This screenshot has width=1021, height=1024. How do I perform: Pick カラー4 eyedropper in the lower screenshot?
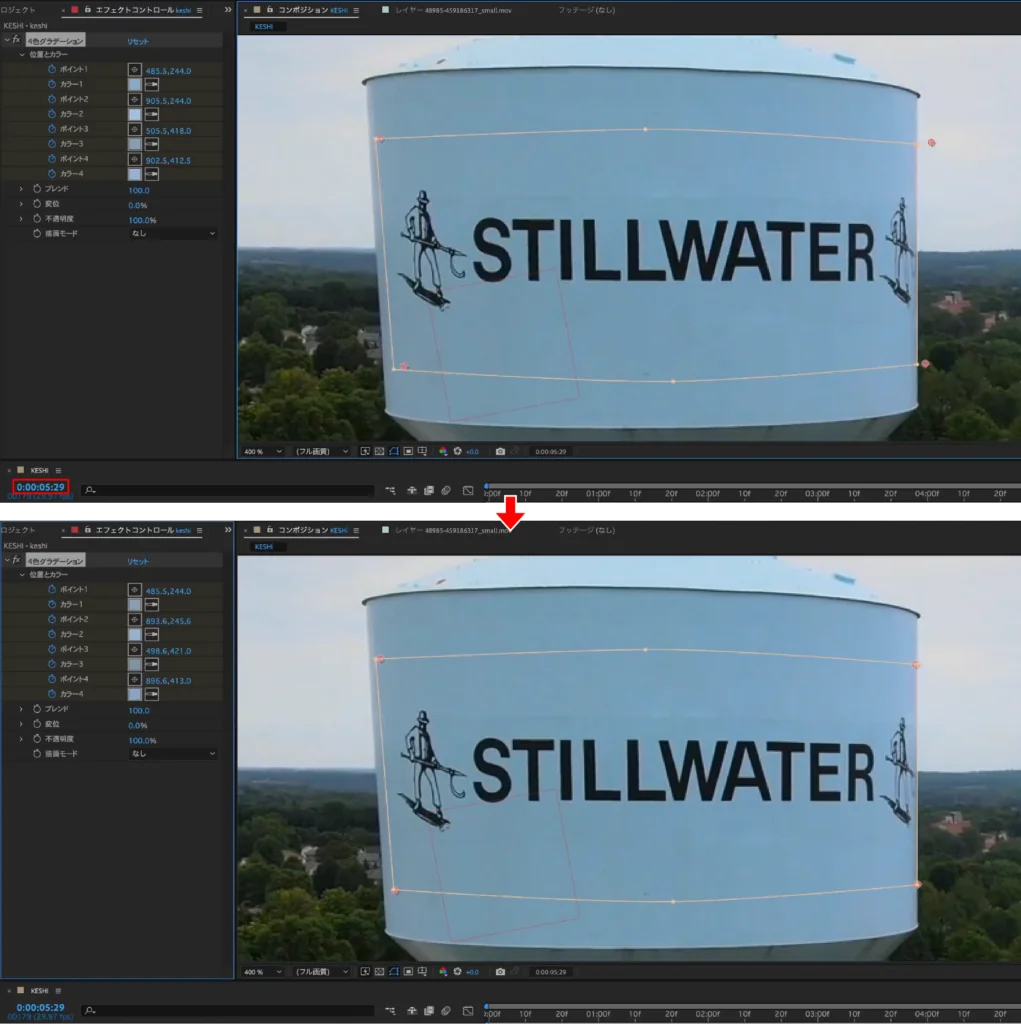pos(152,694)
